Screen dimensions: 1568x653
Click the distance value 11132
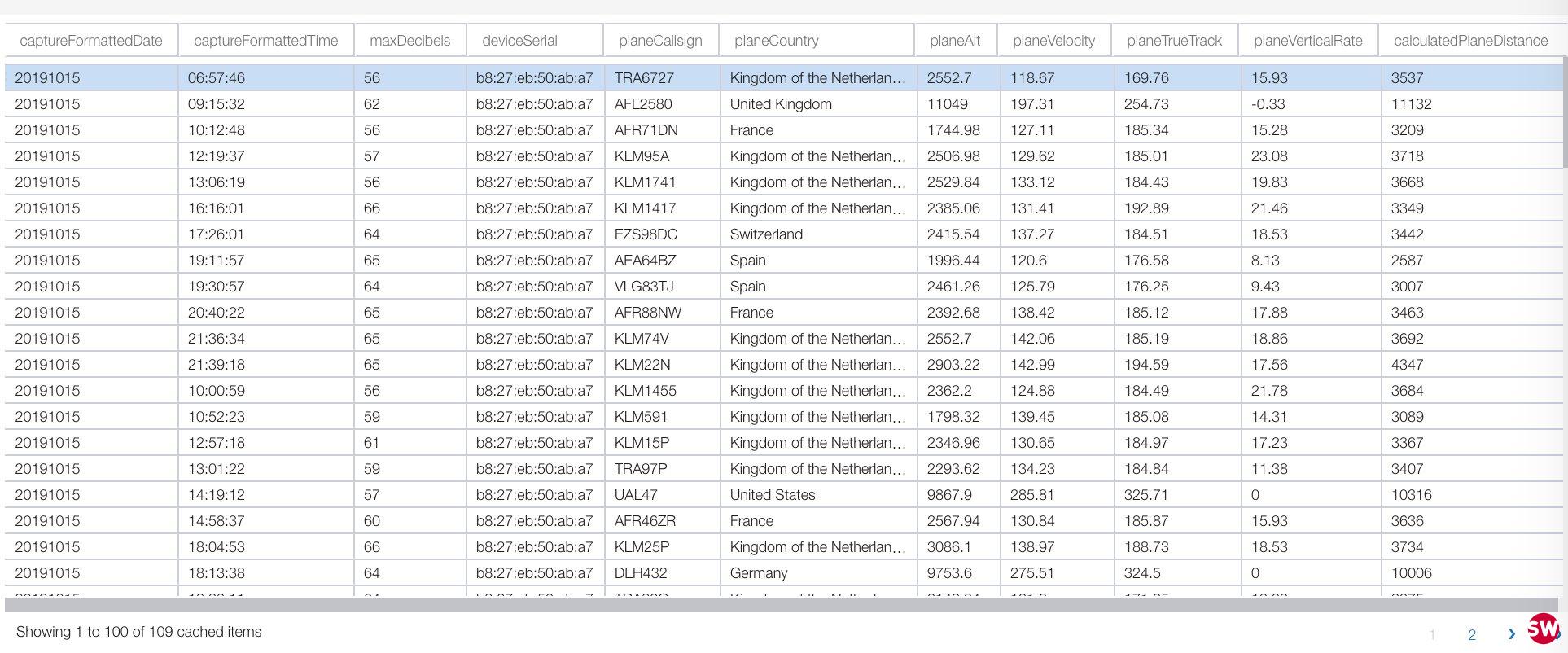[1412, 104]
